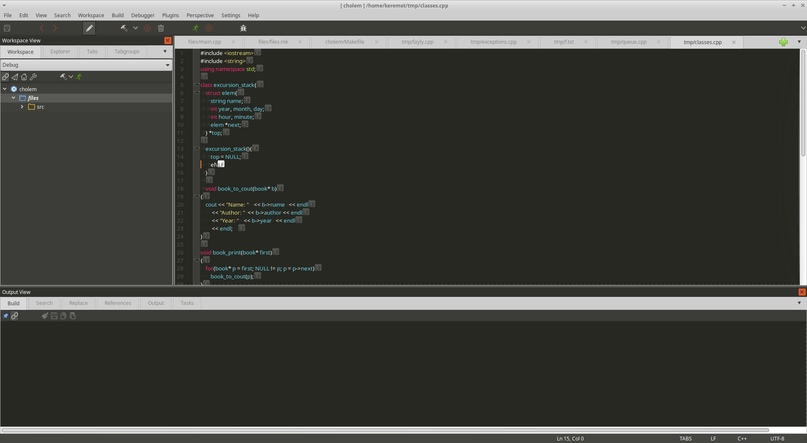
Task: Switch to the Explorer tab in Workspace View
Action: pyautogui.click(x=60, y=51)
